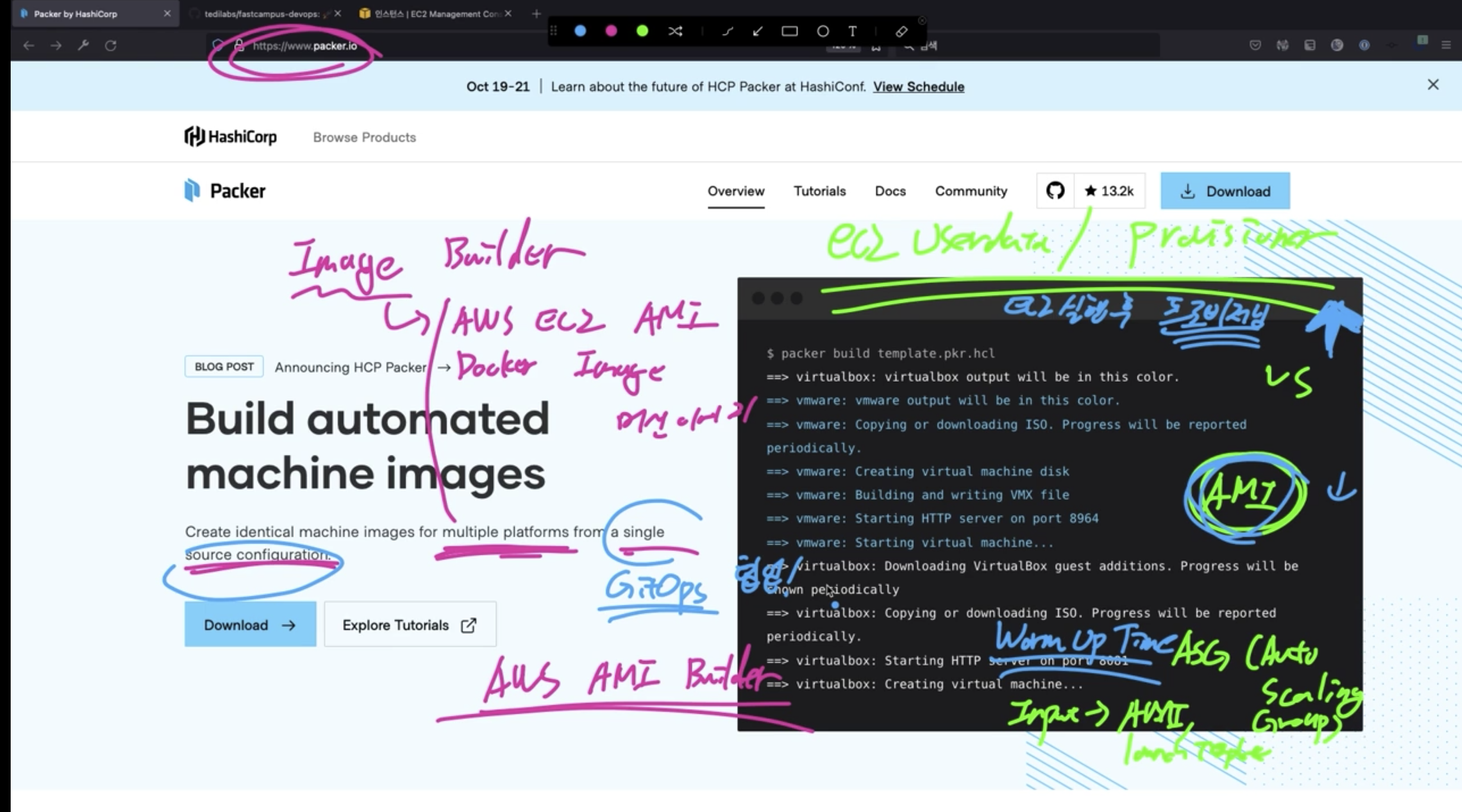Click the Packer logo

pyautogui.click(x=225, y=191)
